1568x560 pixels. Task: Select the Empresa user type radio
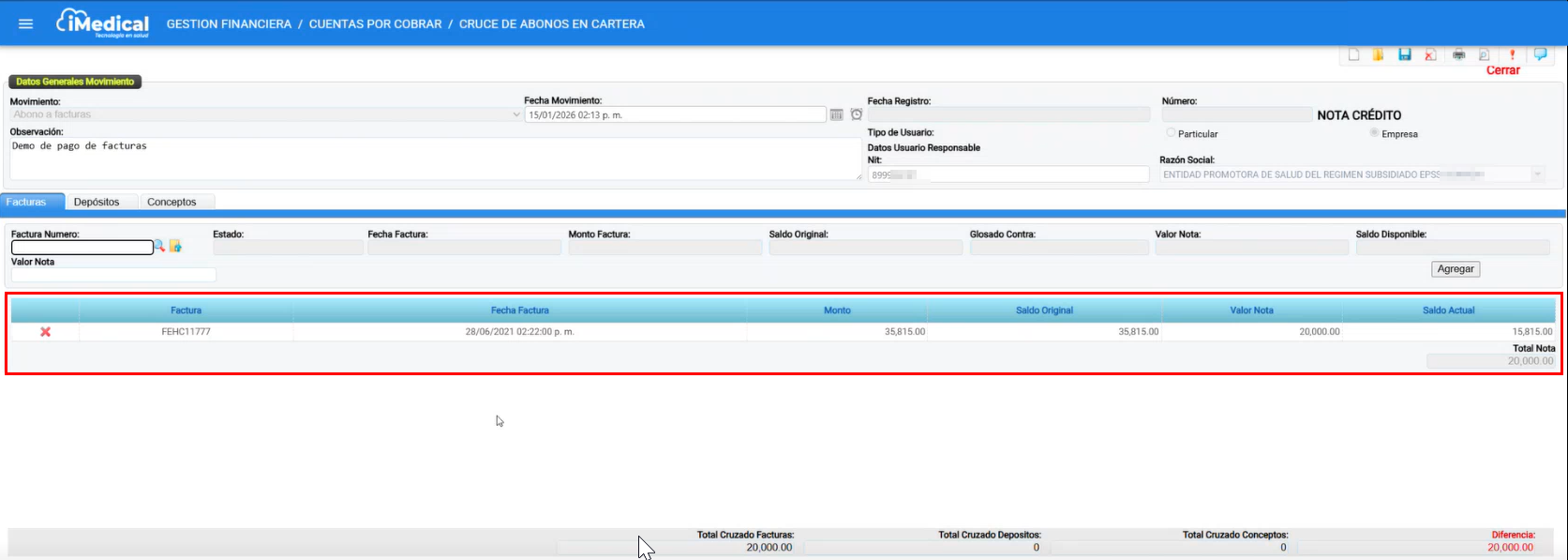pos(1374,133)
